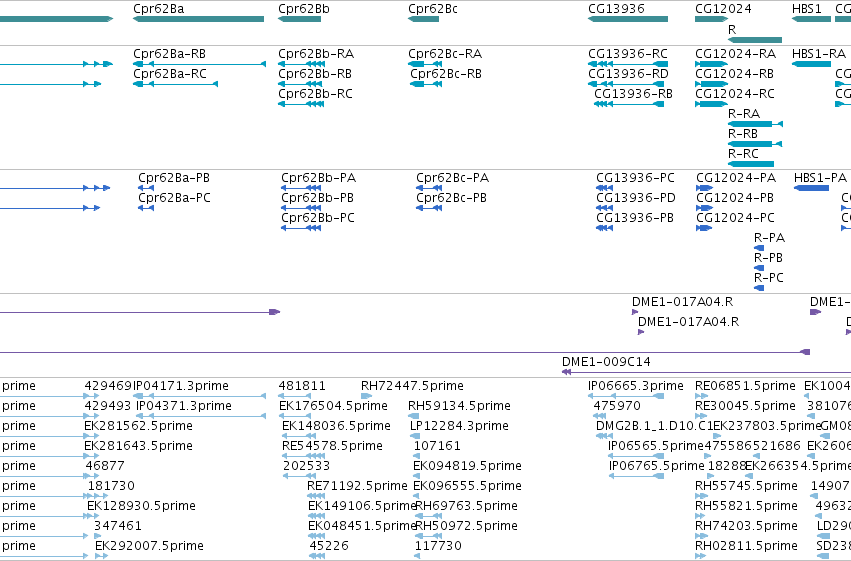Select the R-RA transcript label
This screenshot has height=561, width=851.
point(744,114)
